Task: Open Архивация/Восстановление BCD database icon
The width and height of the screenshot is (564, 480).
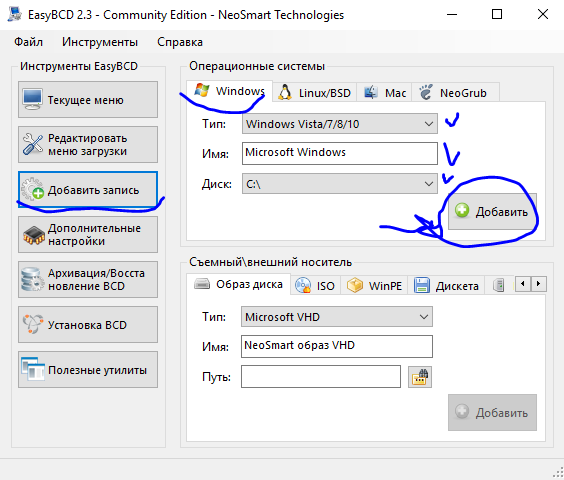Action: 32,279
